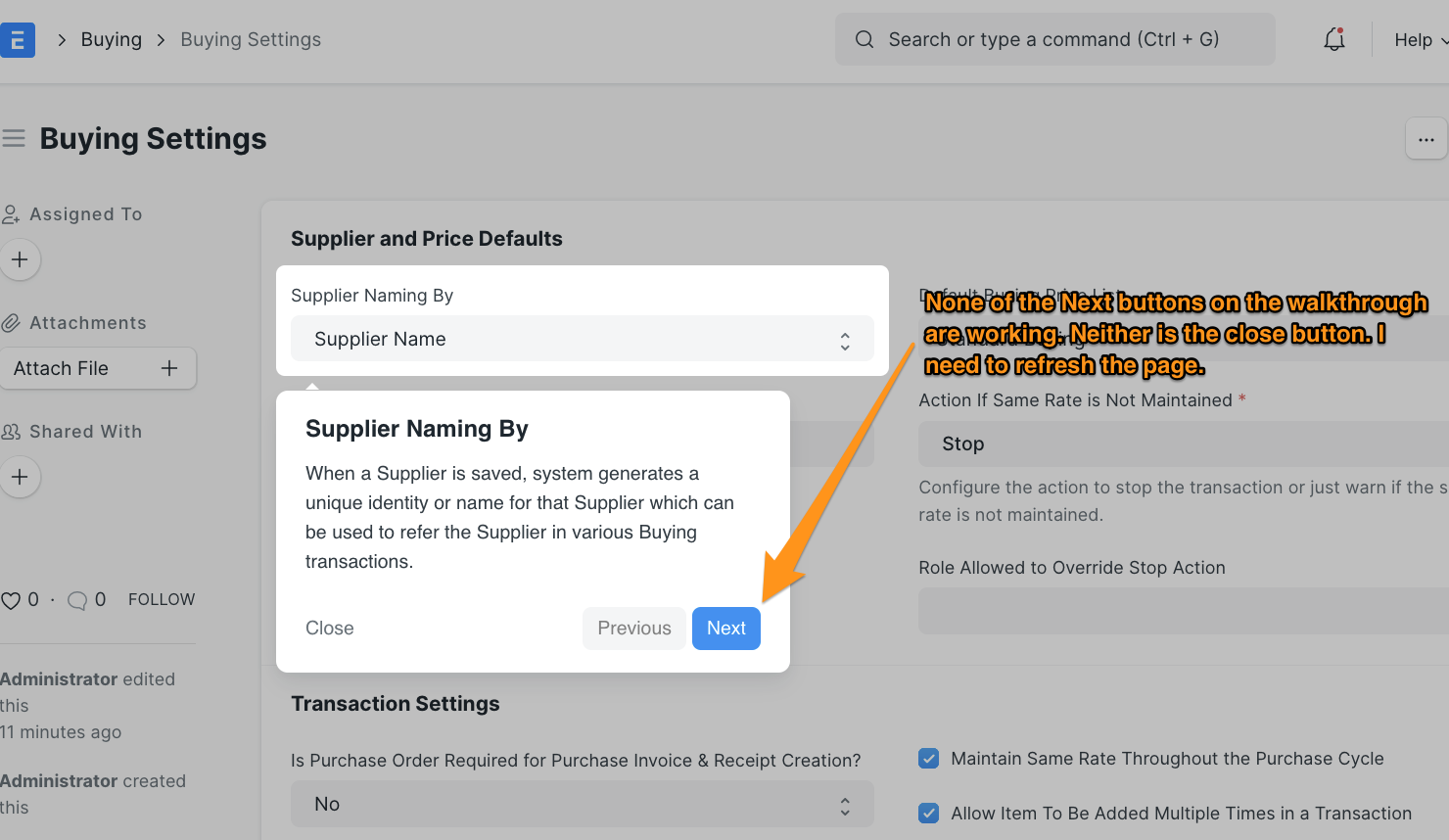Open the Supplier Naming By dropdown
The image size is (1449, 840).
point(582,339)
